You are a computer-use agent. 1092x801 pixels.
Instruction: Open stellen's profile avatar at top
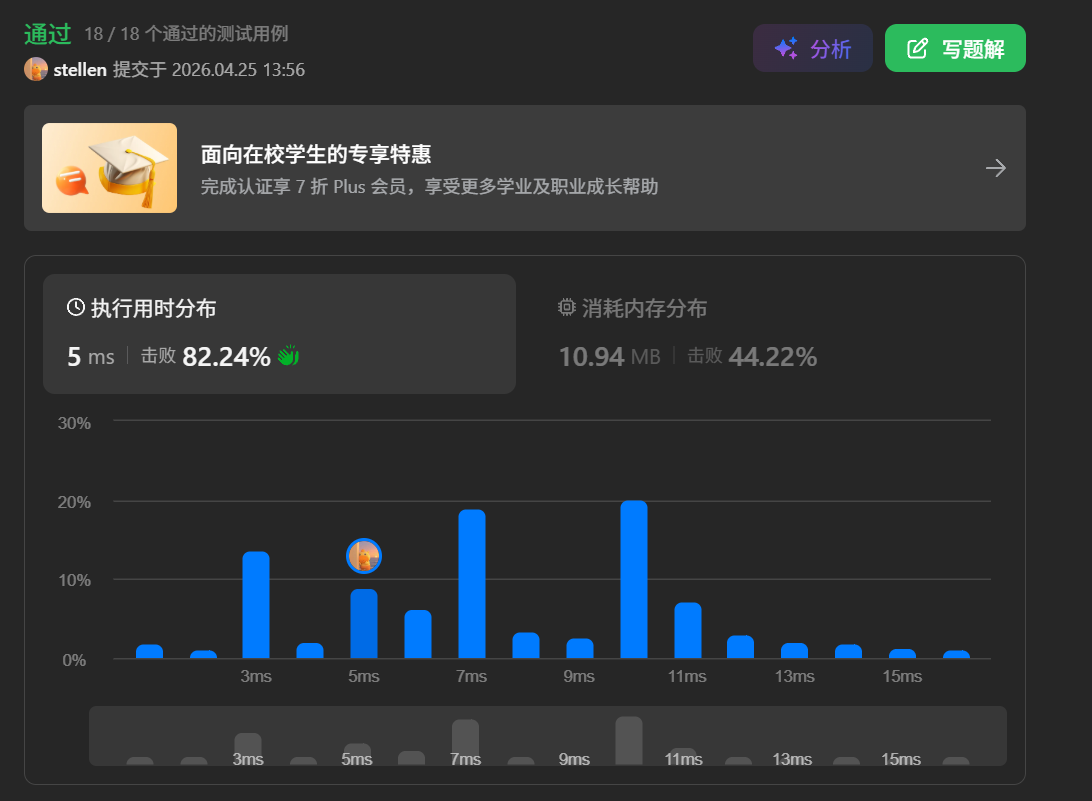pyautogui.click(x=36, y=69)
